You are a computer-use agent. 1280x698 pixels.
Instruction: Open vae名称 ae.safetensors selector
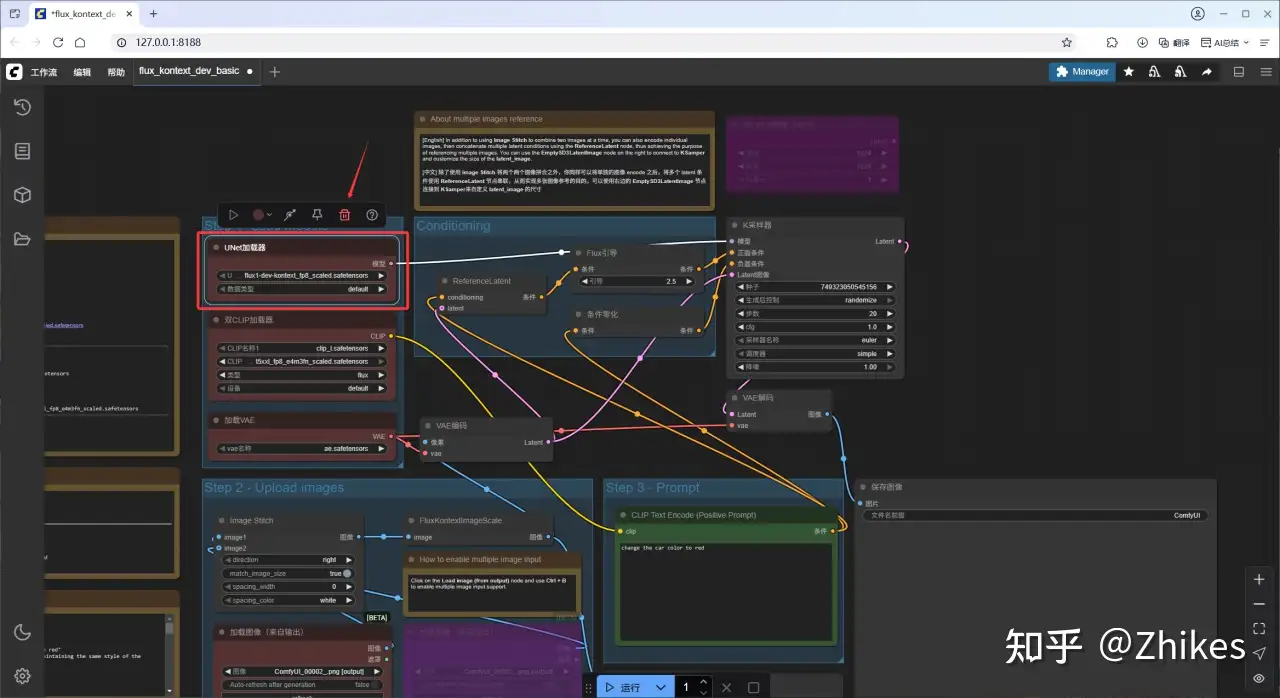303,448
